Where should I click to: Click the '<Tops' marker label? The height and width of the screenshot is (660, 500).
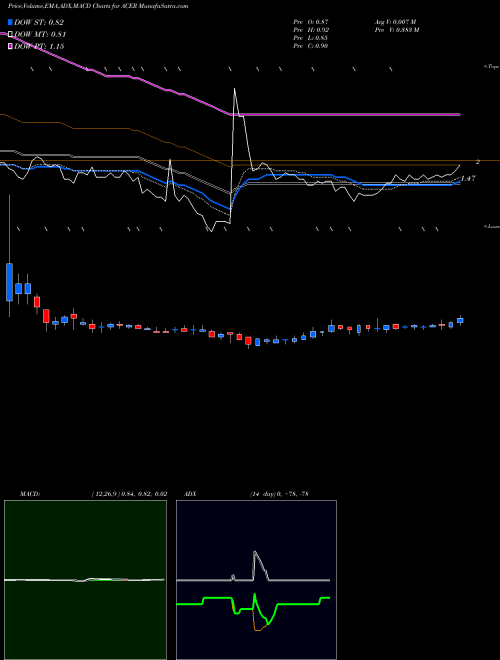coord(492,67)
